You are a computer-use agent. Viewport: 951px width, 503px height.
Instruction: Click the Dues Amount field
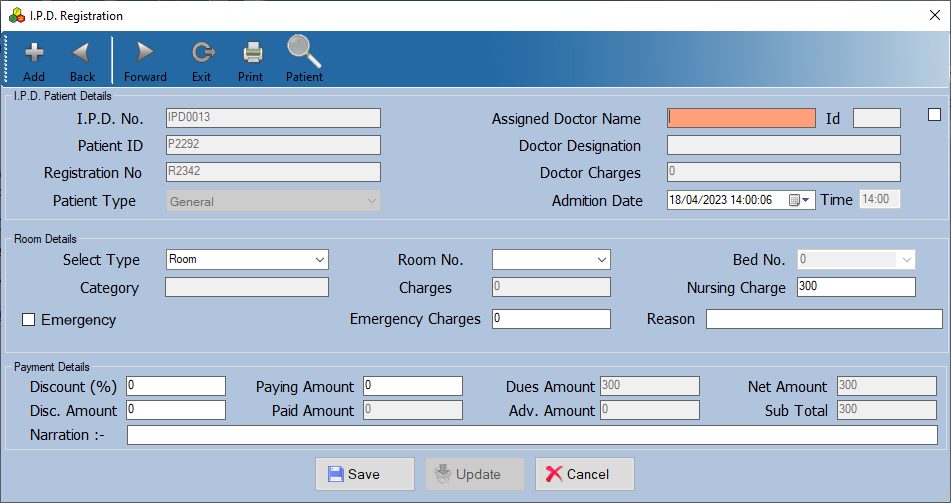650,386
